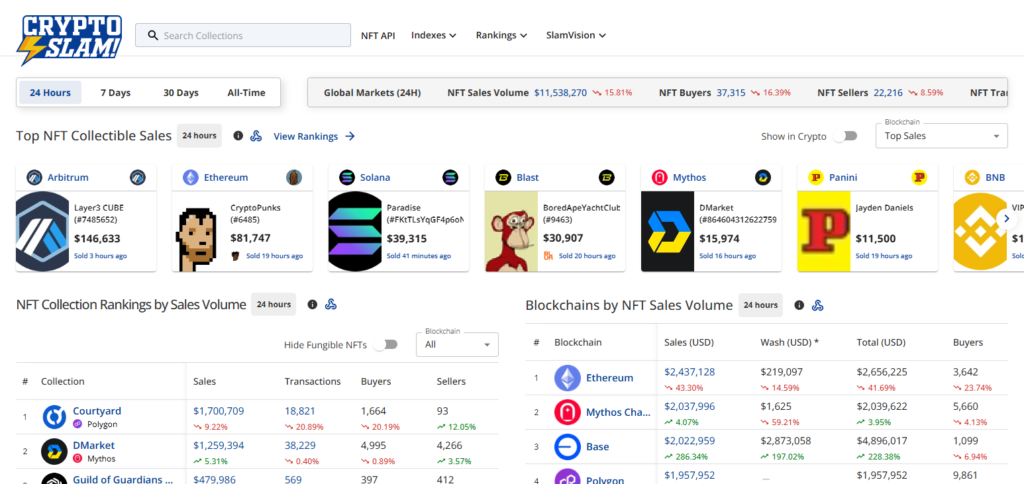This screenshot has height=484, width=1024.
Task: Click info icon next to Blockchains by NFT Sales Volume
Action: tap(799, 305)
